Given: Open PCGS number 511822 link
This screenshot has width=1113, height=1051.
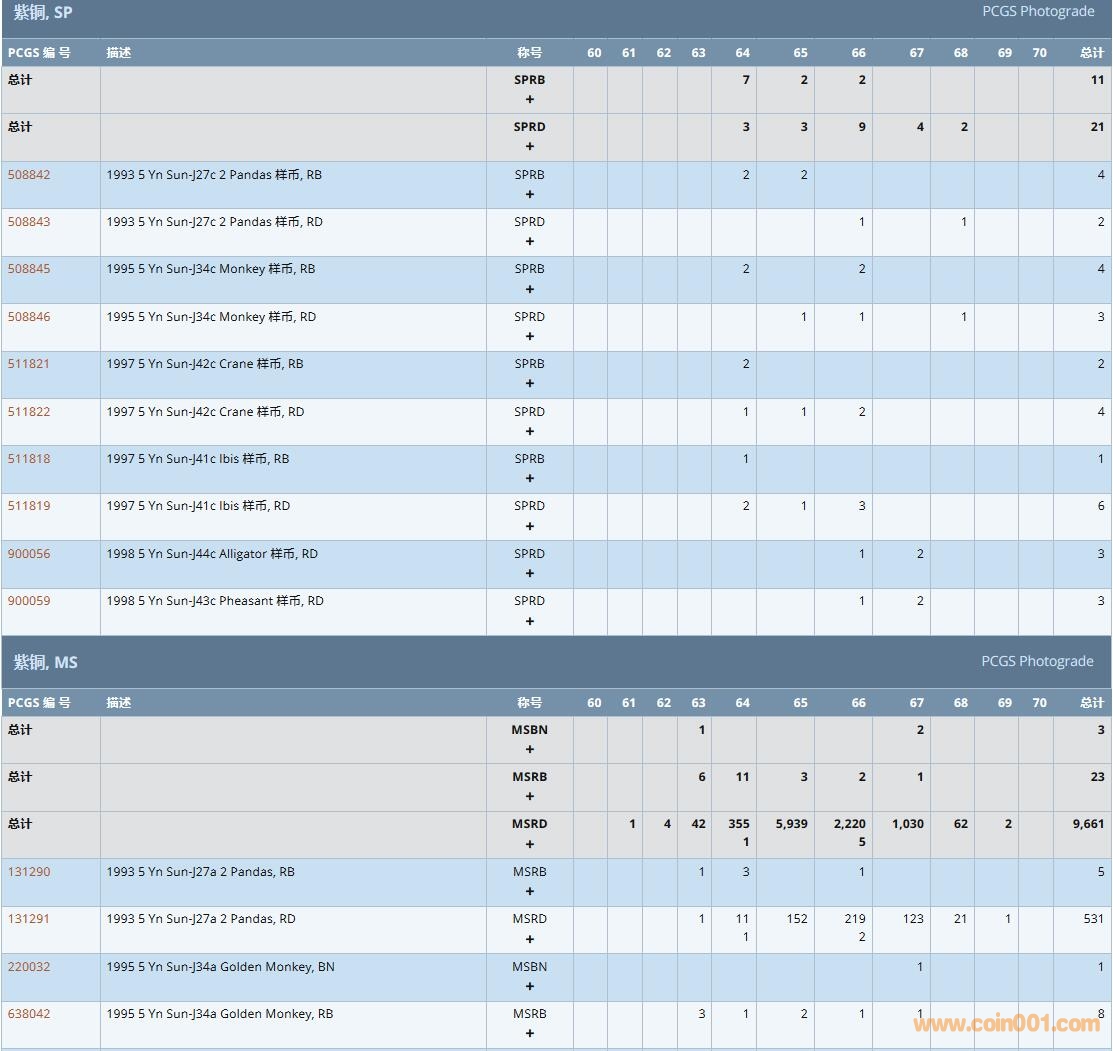Looking at the screenshot, I should [29, 412].
